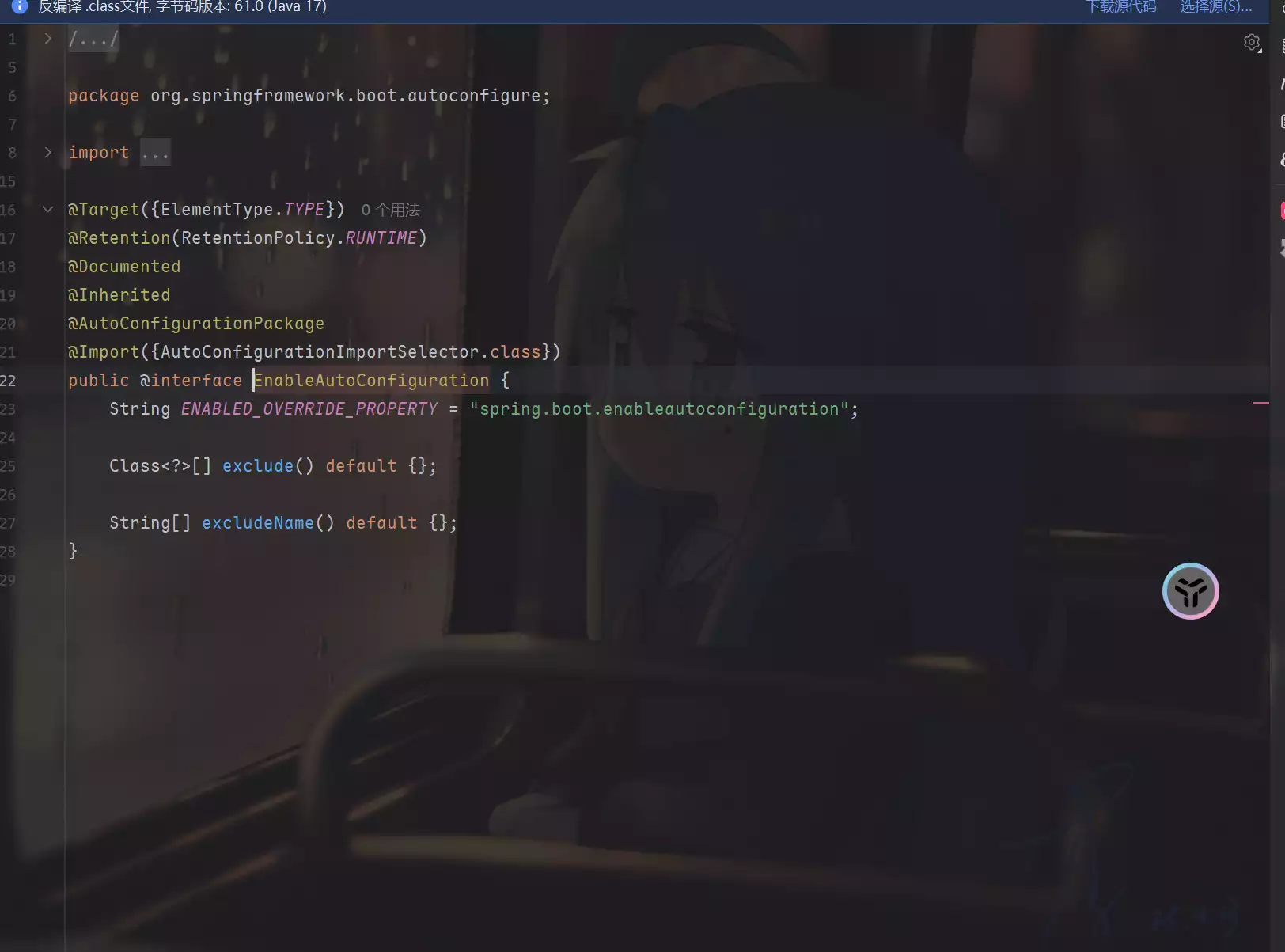
Task: Click the '0 个用法' usages hint
Action: point(390,211)
